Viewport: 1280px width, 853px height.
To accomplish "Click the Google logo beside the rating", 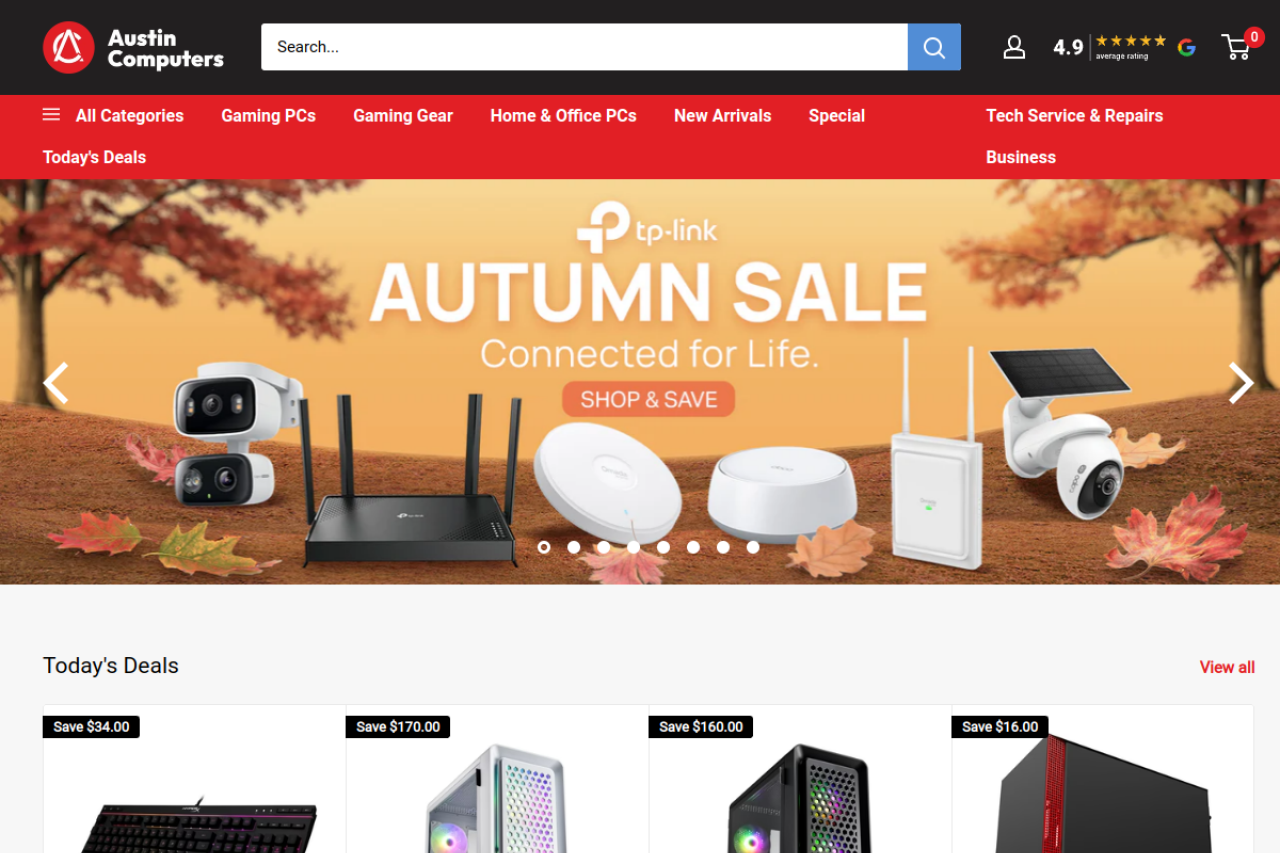I will [x=1186, y=47].
